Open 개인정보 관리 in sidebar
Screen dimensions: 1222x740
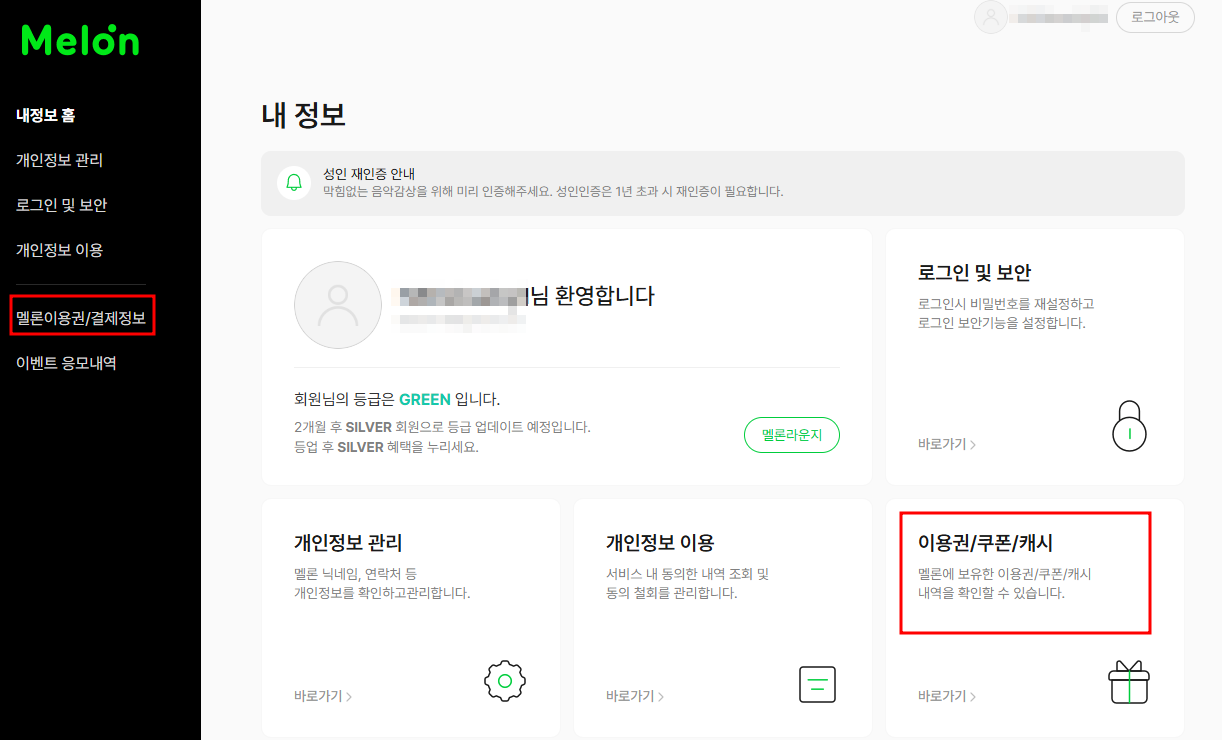point(59,160)
